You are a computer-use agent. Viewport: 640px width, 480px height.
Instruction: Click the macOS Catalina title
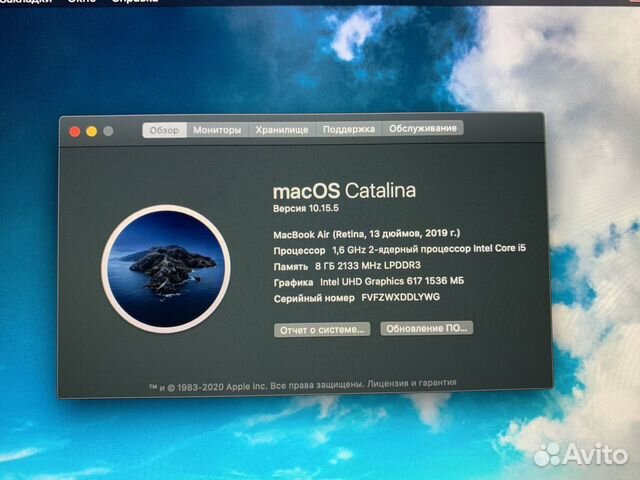point(344,191)
